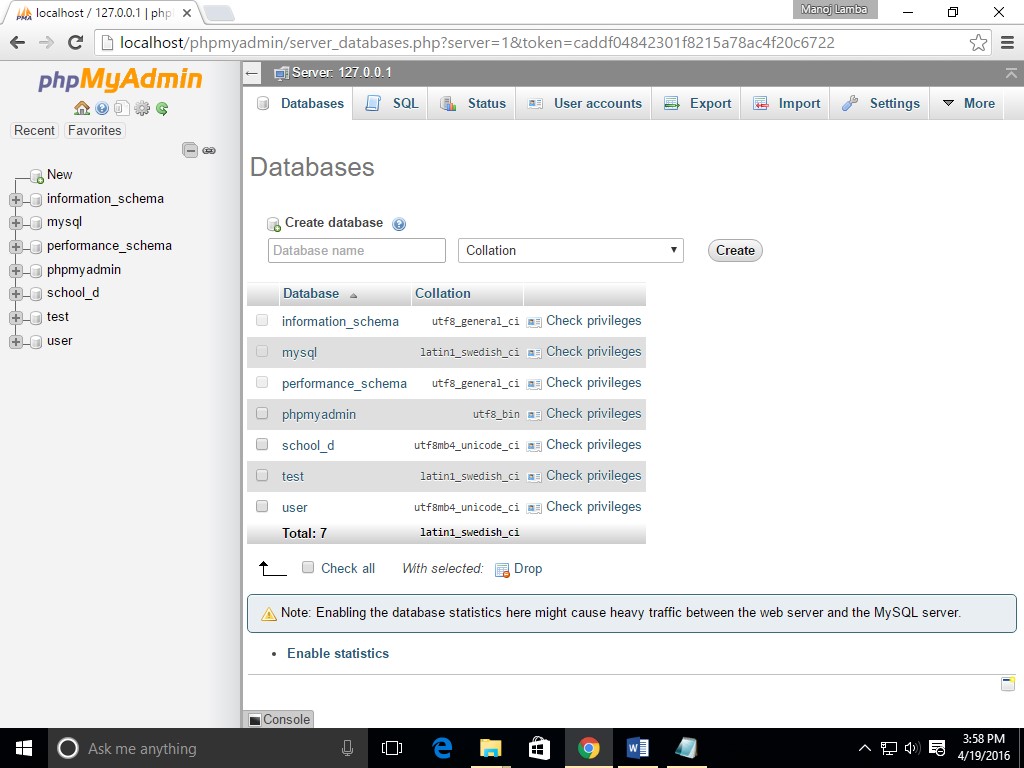Click New in the navigation tree
The width and height of the screenshot is (1024, 768).
tap(59, 175)
